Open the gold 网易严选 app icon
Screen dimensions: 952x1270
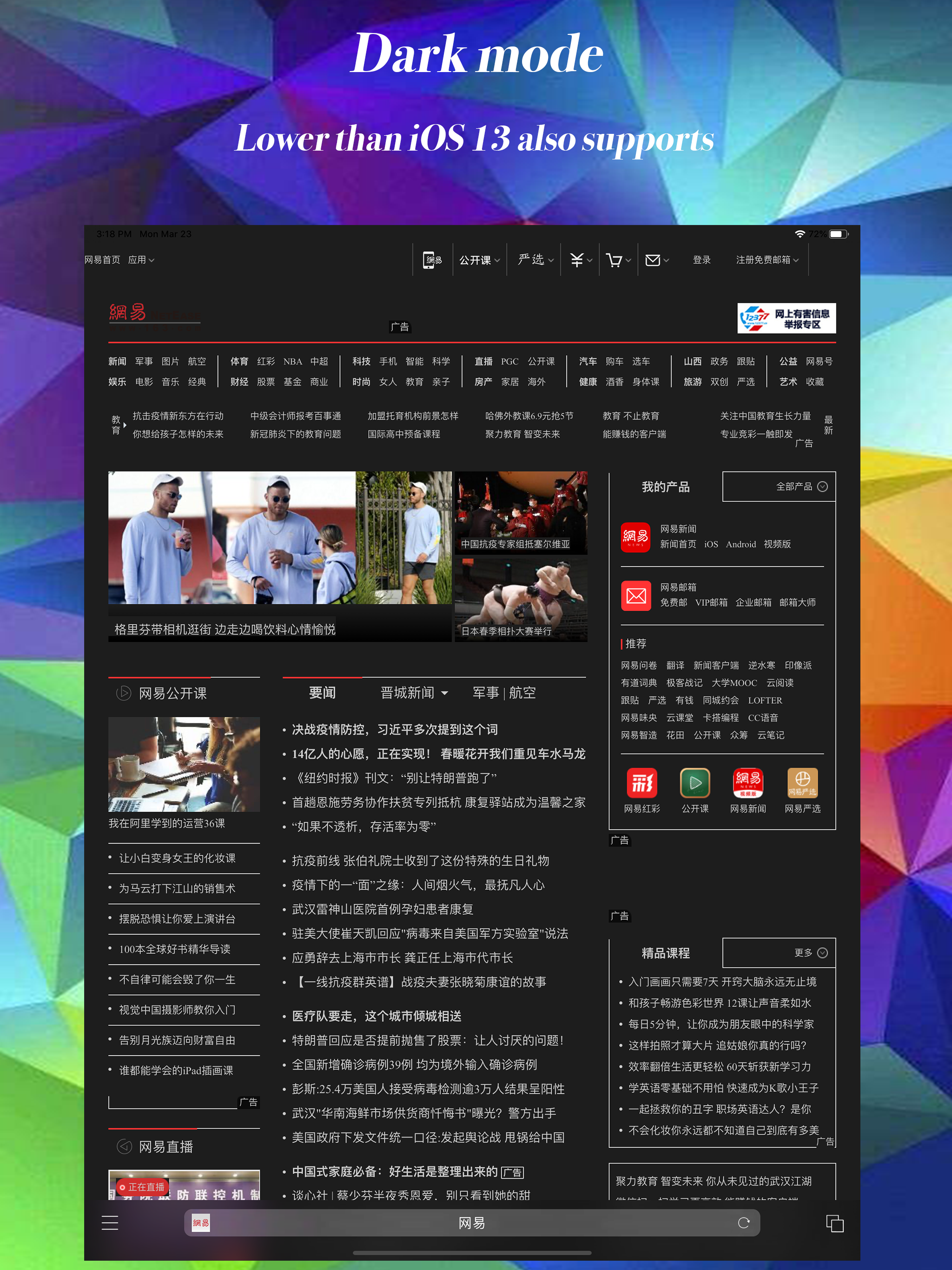point(803,782)
